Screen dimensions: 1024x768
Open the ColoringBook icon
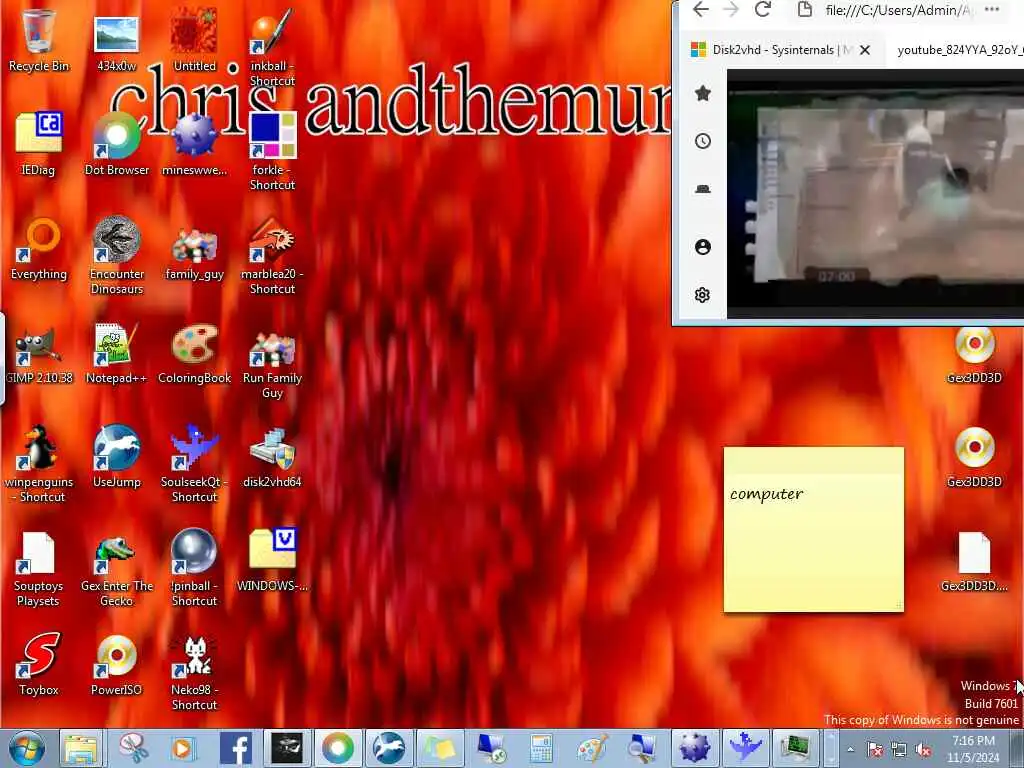point(195,353)
